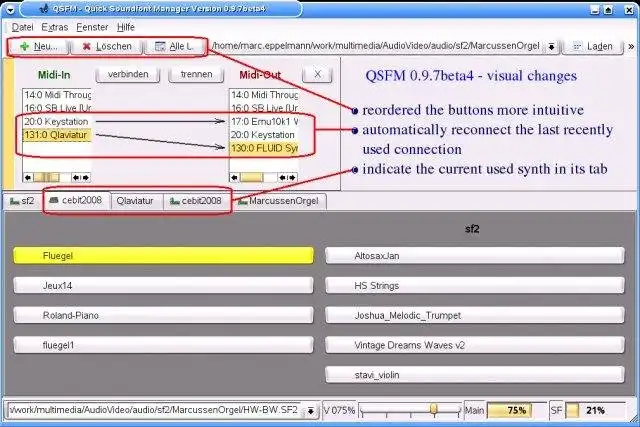Click the Midi-In heading label
The width and height of the screenshot is (640, 427).
tap(54, 75)
